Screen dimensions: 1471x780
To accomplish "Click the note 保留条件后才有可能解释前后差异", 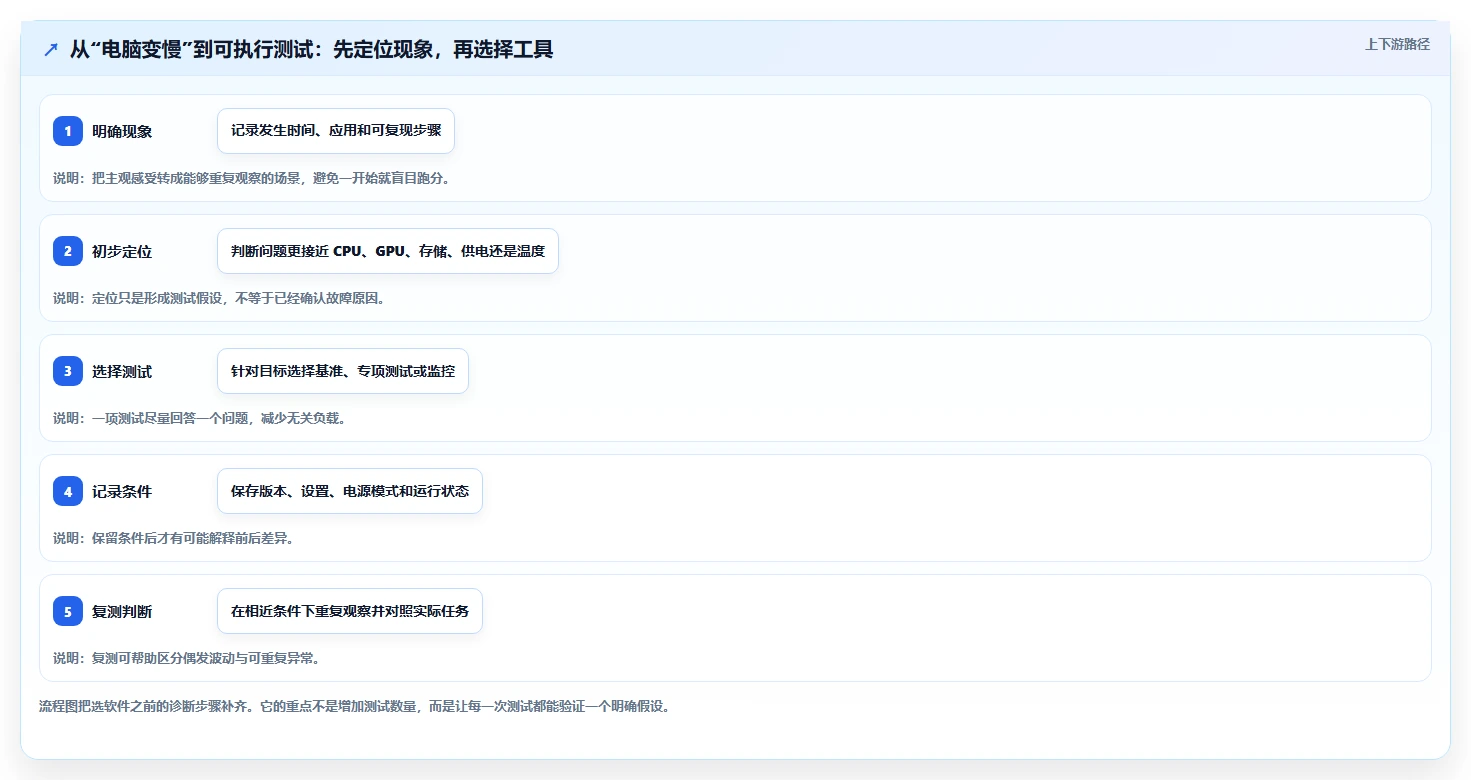I will pyautogui.click(x=173, y=538).
